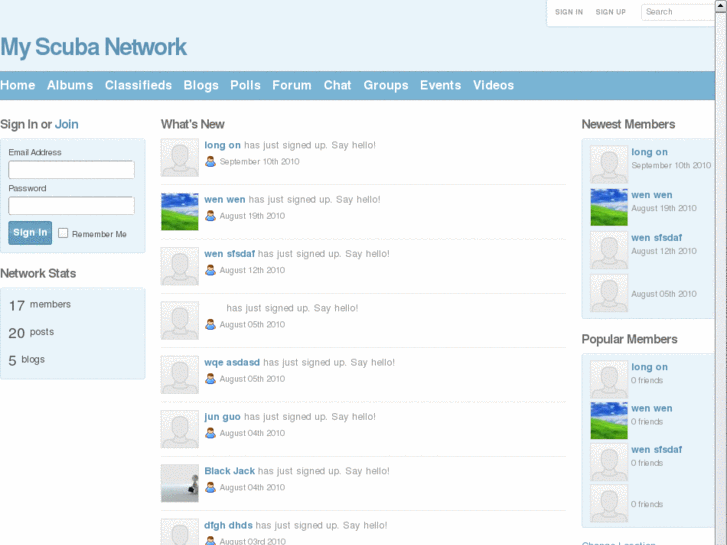
Task: Click user icon in dfgh dhds feed entry
Action: [210, 540]
